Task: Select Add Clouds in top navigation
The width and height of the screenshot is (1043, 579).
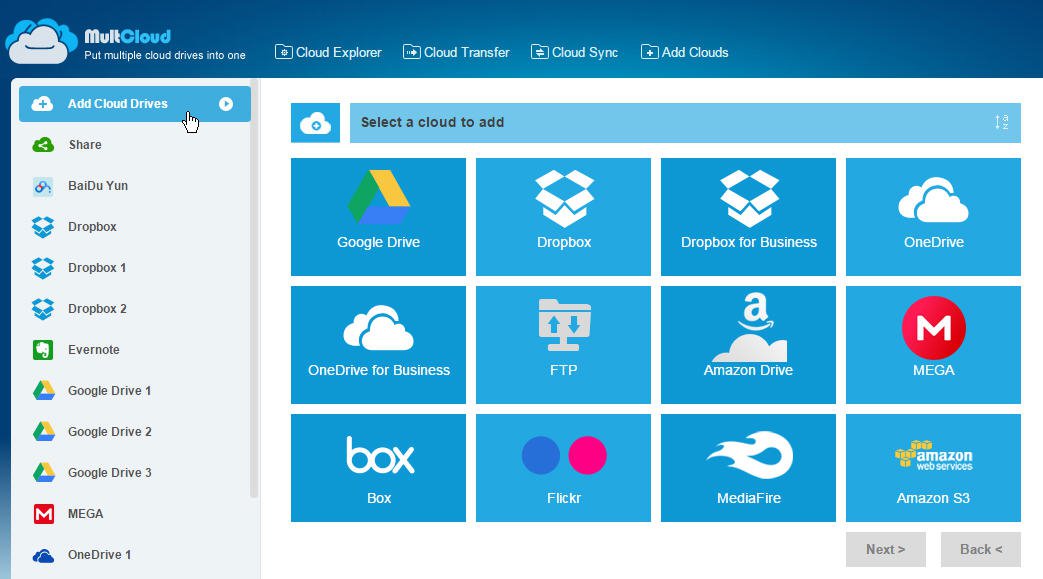Action: (684, 52)
